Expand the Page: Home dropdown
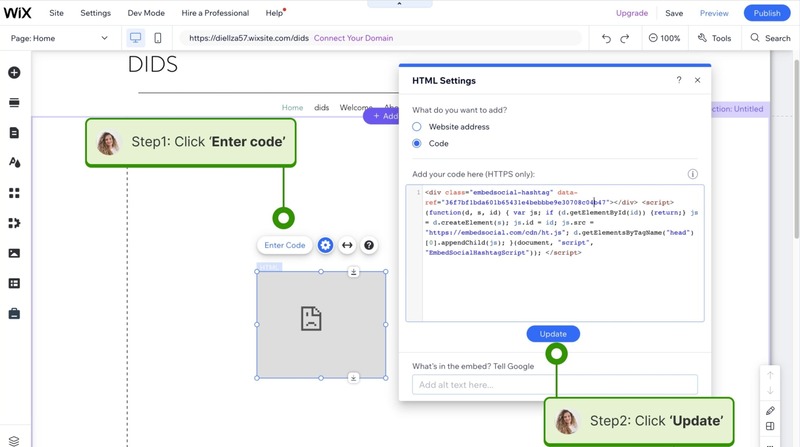 coord(60,38)
